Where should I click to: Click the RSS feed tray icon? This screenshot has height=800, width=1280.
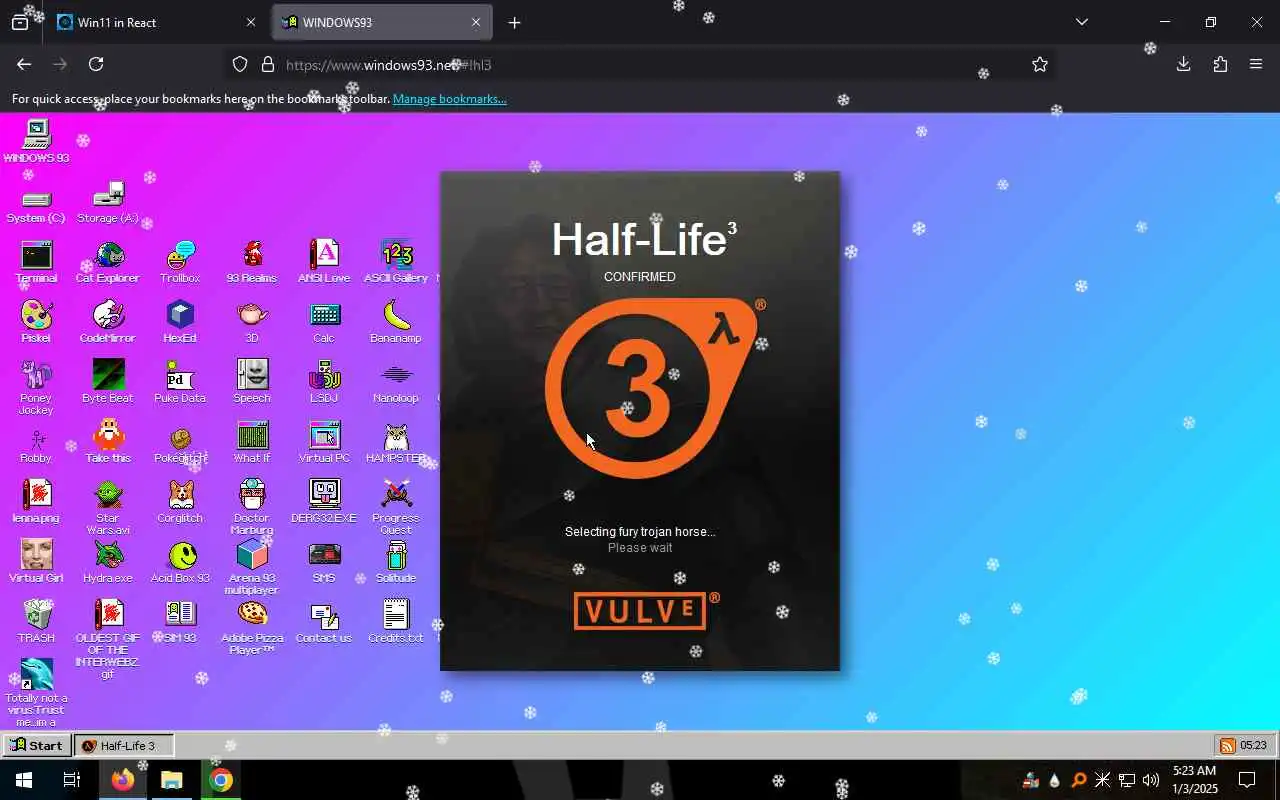[x=1227, y=745]
